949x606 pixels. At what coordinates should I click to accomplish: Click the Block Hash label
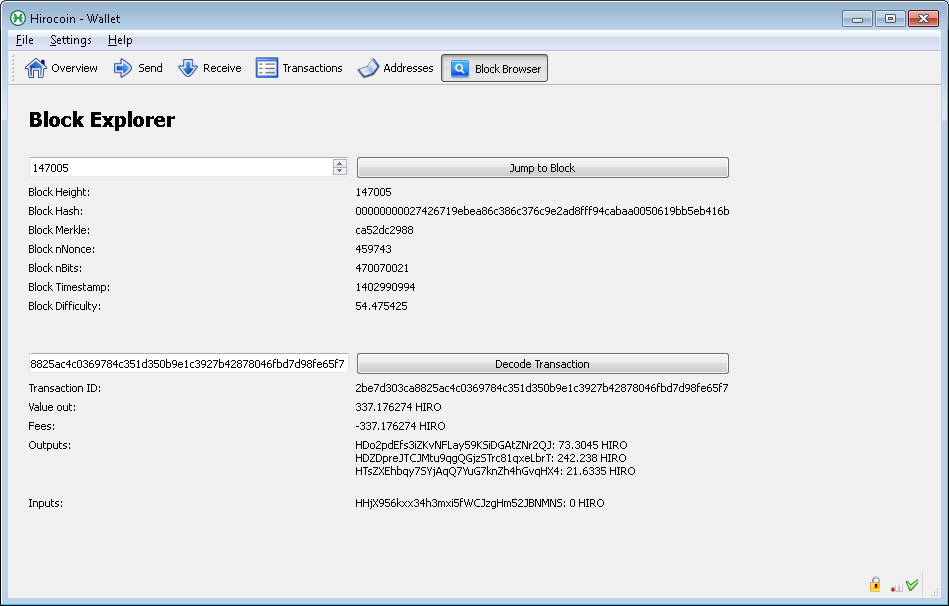click(56, 211)
